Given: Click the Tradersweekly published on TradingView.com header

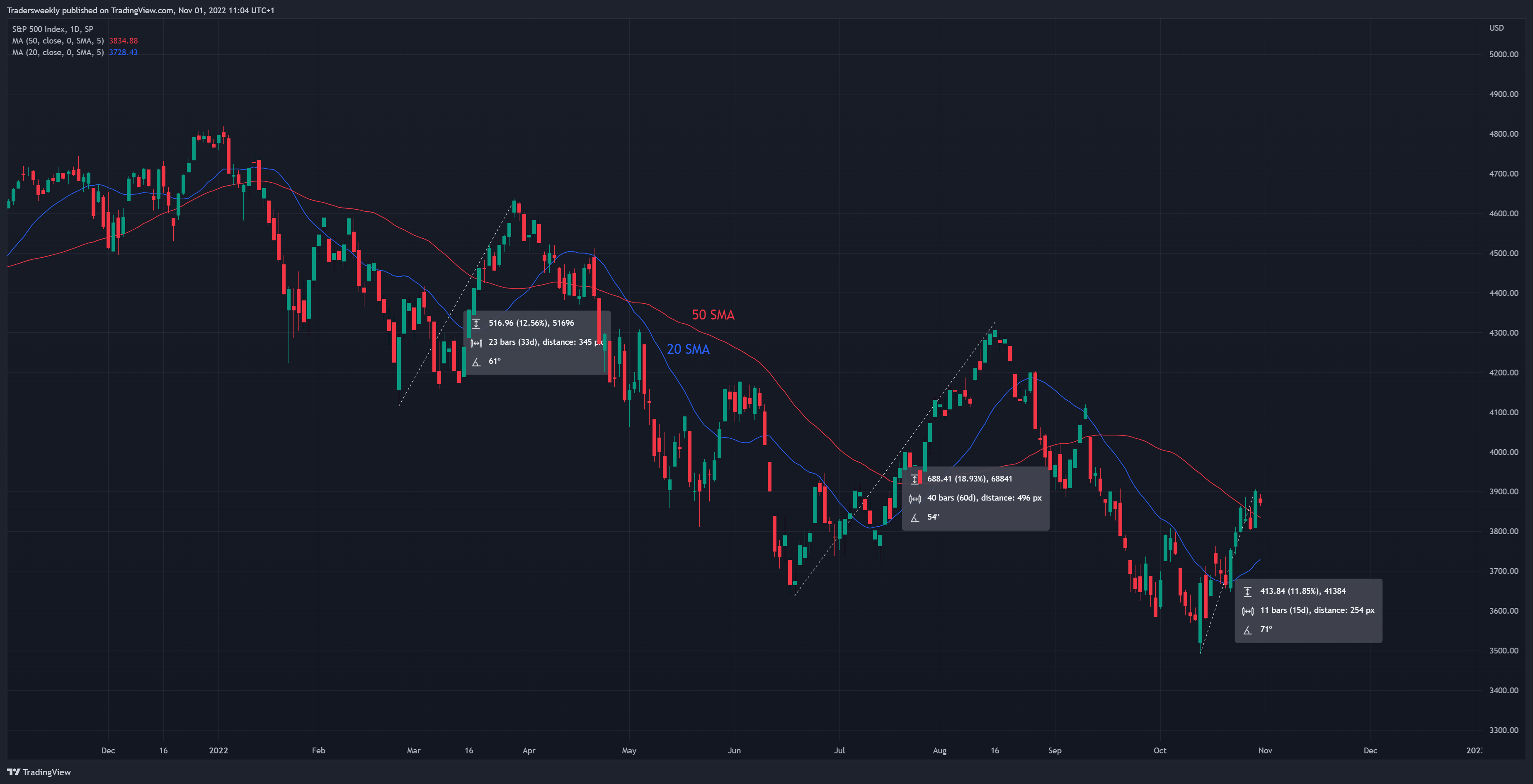Looking at the screenshot, I should (x=141, y=10).
